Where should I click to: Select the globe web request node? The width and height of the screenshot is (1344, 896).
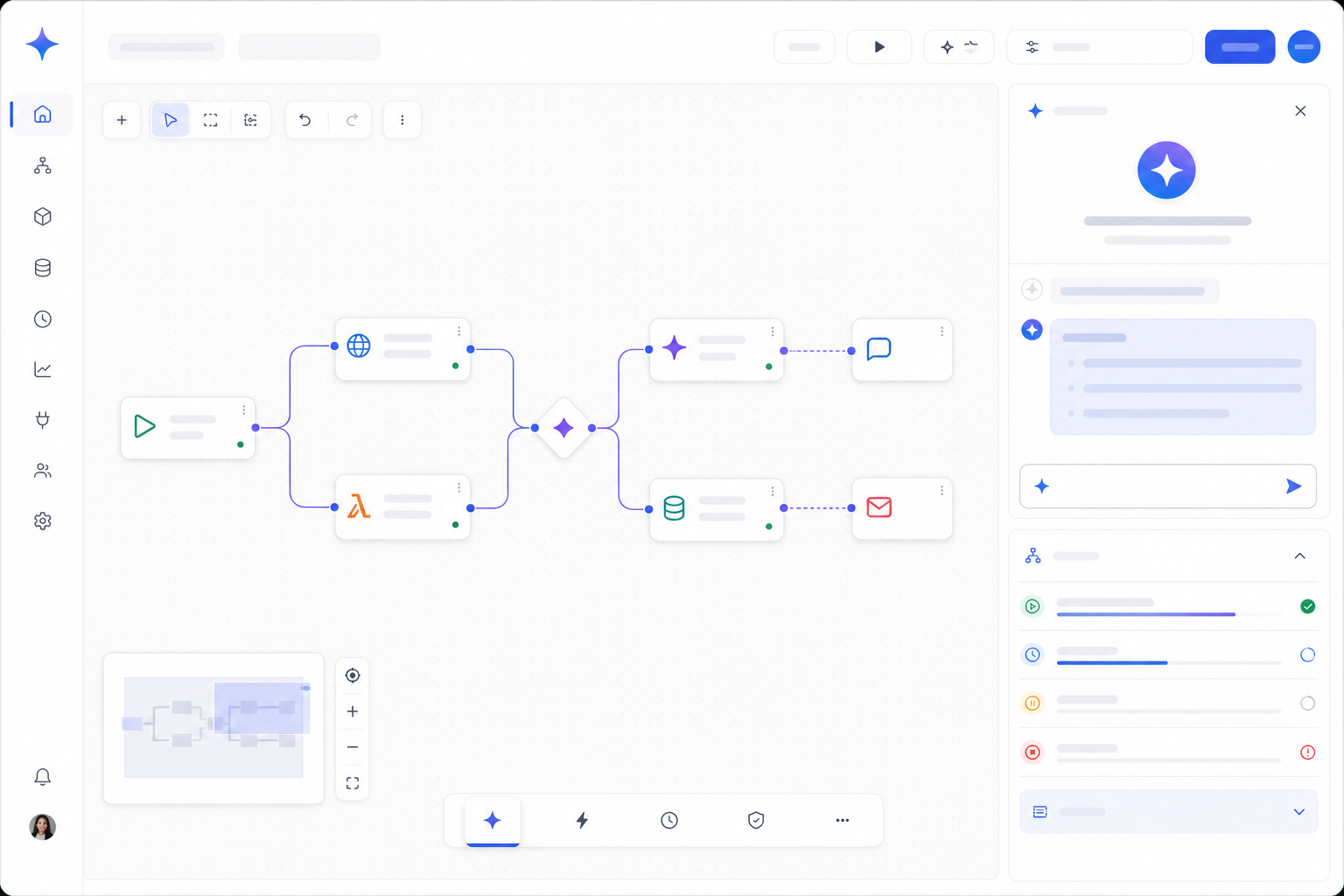pos(402,349)
